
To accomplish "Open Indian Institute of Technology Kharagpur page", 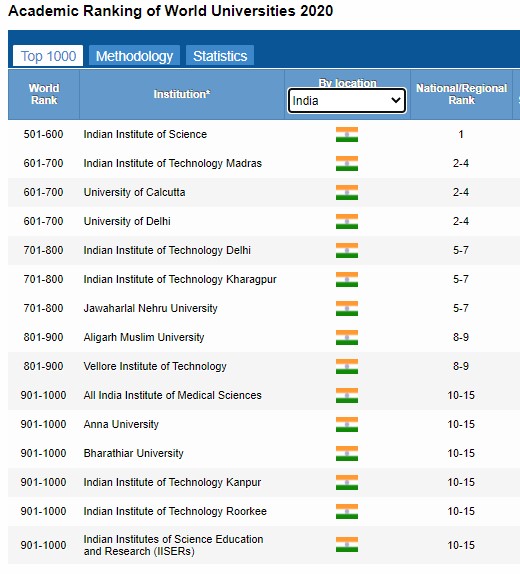I will pyautogui.click(x=180, y=279).
